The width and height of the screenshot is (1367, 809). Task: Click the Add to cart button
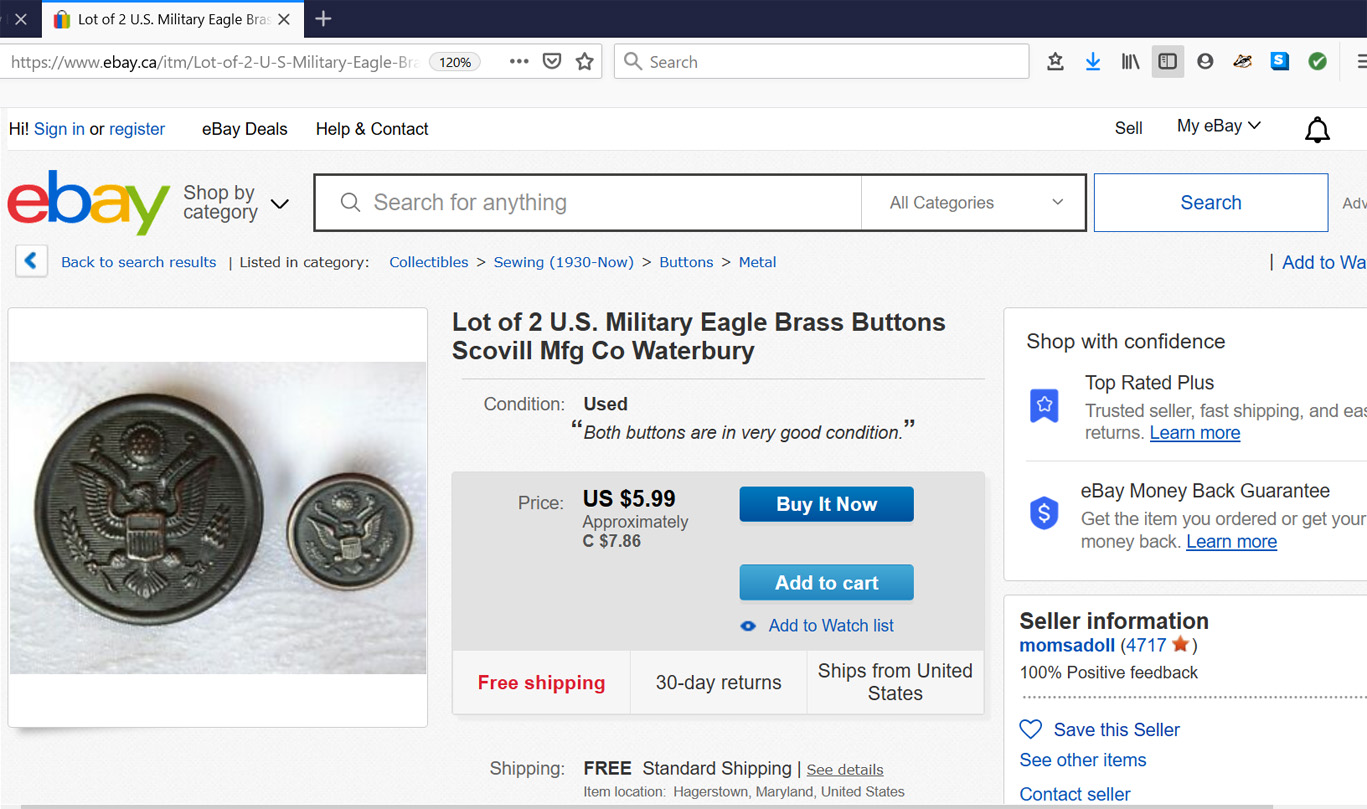826,583
